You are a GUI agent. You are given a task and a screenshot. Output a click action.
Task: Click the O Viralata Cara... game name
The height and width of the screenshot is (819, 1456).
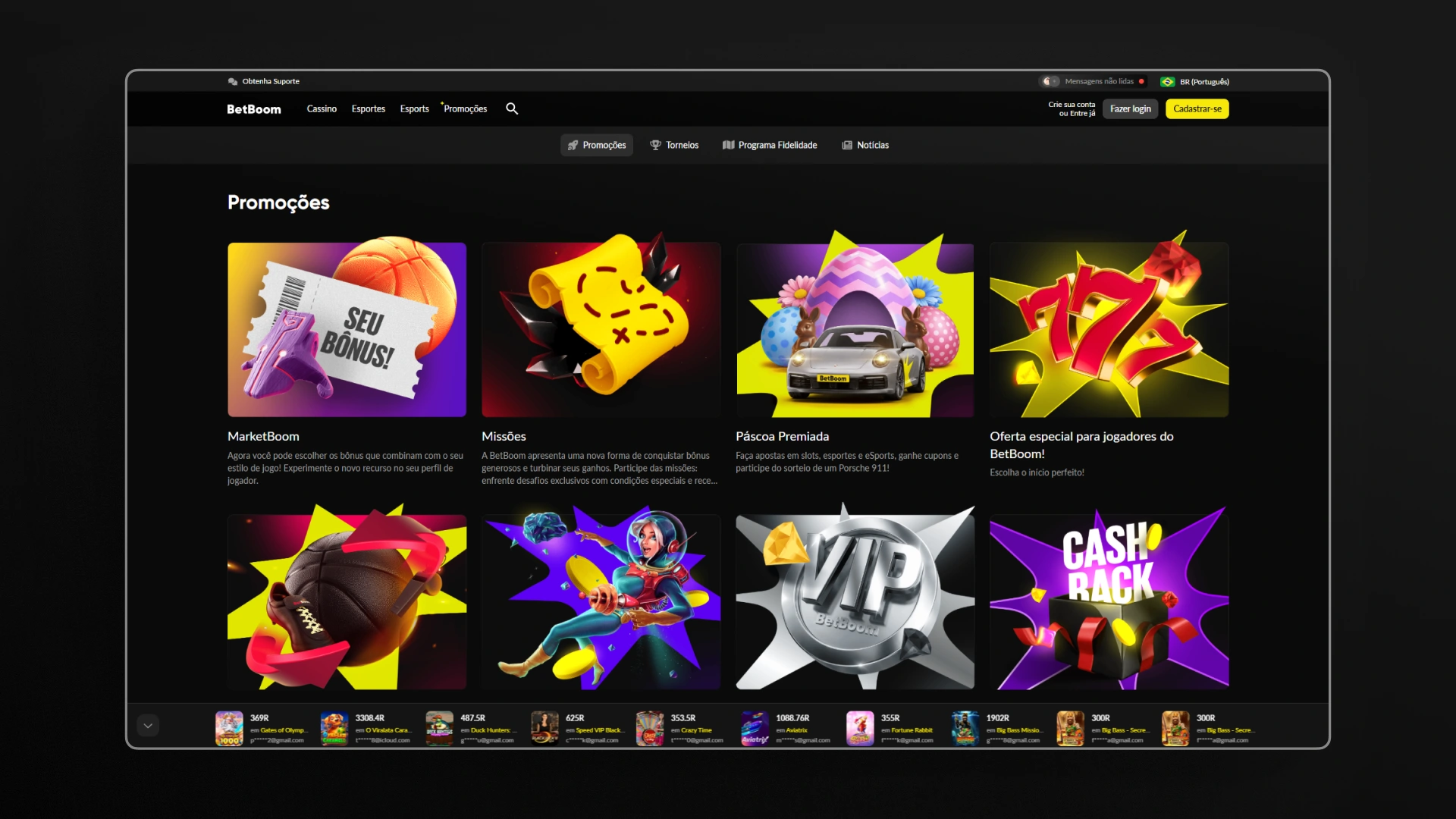388,730
